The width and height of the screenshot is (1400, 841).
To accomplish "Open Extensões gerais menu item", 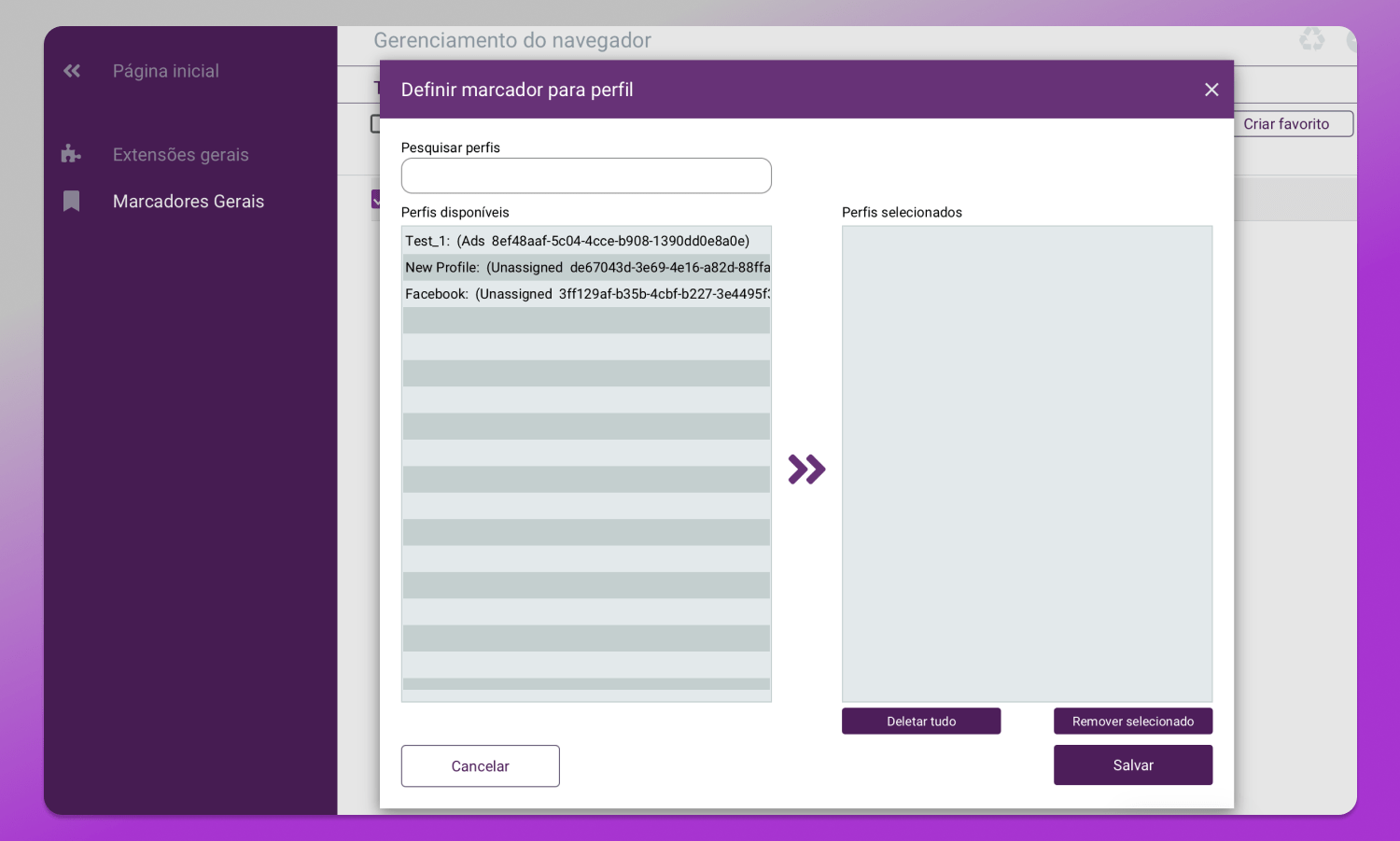I will point(181,155).
